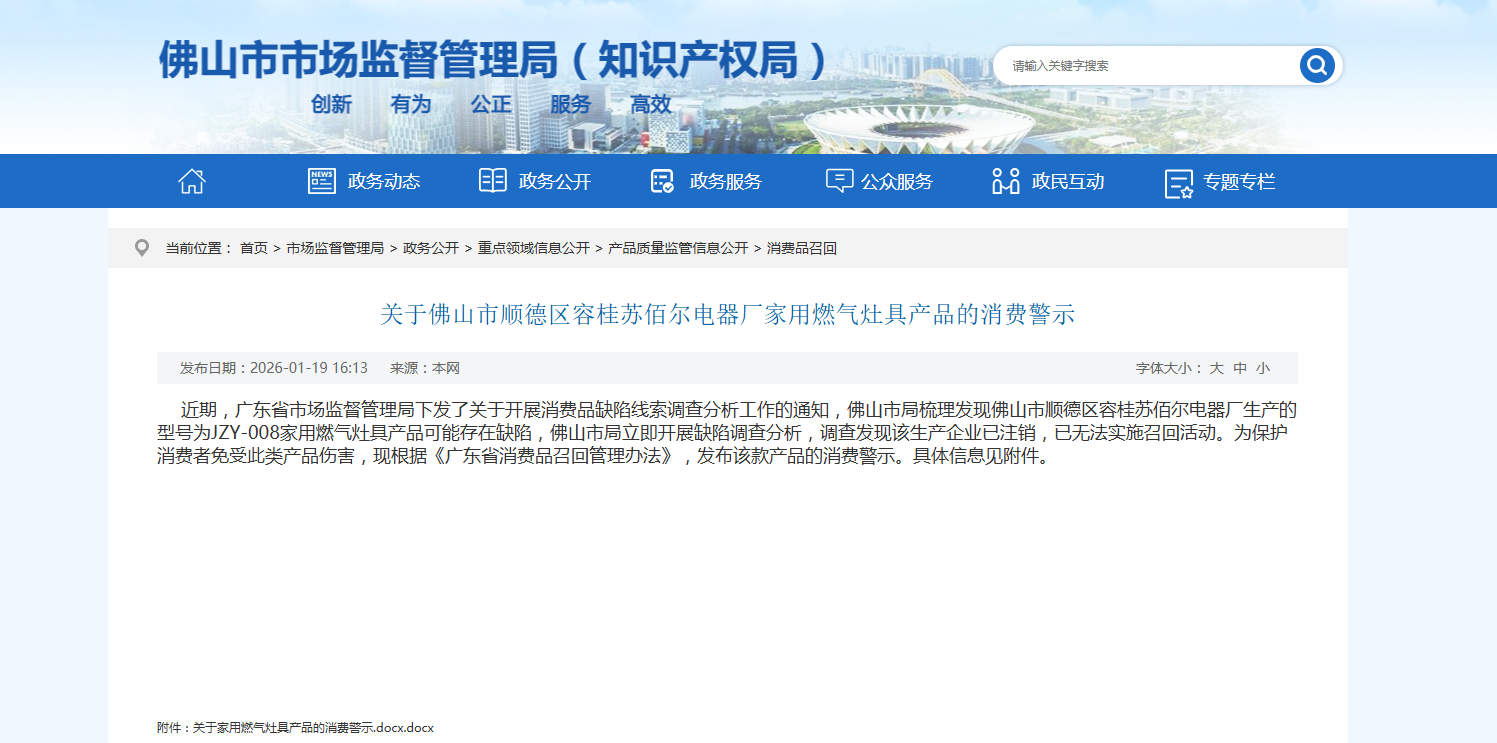Click the home icon in navigation bar
This screenshot has width=1497, height=743.
pos(191,181)
